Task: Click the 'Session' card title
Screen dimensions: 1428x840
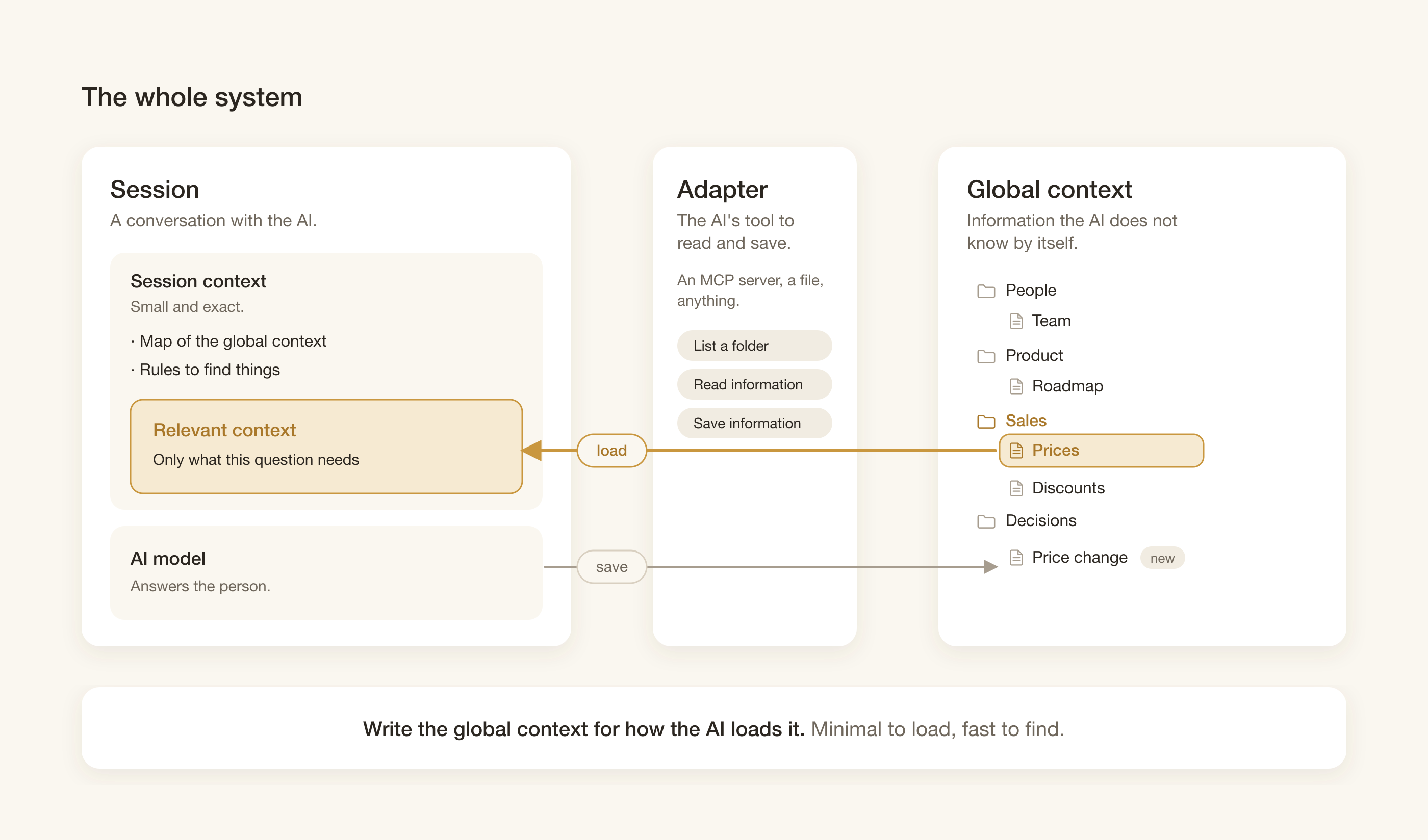Action: tap(155, 189)
